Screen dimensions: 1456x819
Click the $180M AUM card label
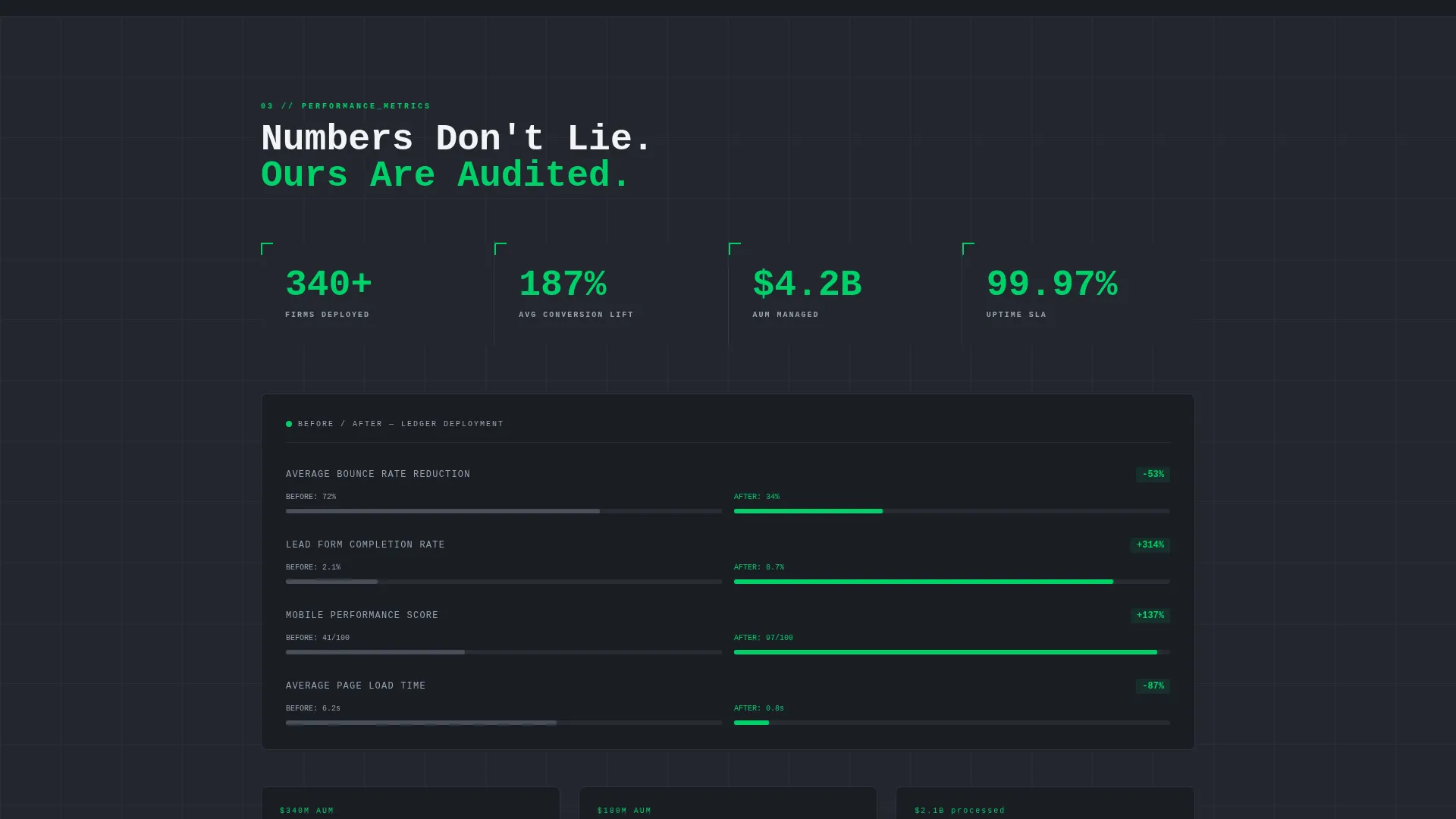(x=624, y=811)
